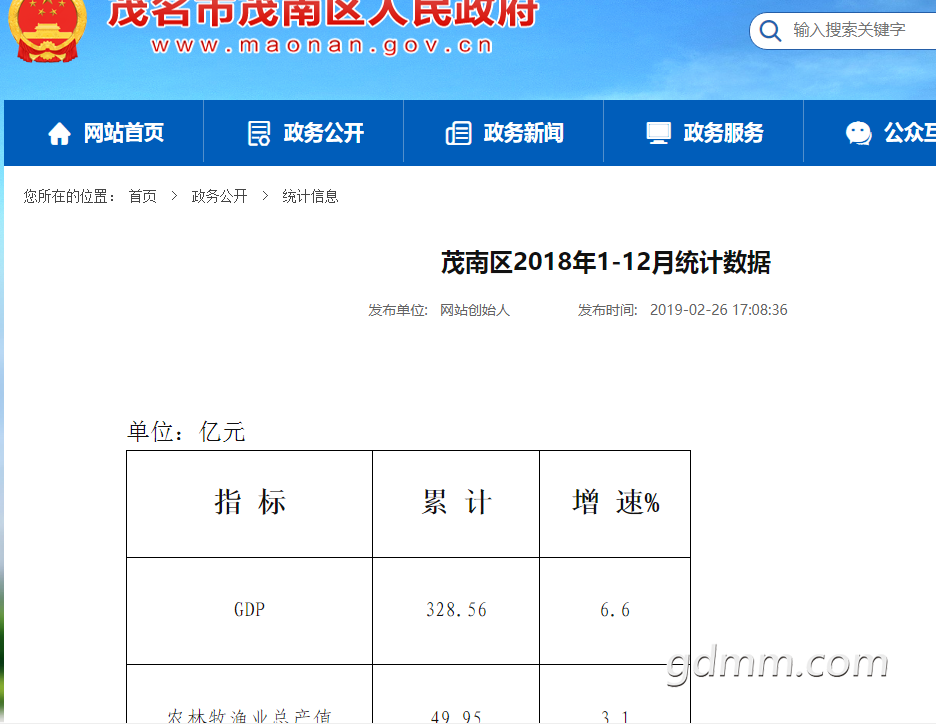Open the 政务新闻 navigation menu item
936x726 pixels.
523,133
